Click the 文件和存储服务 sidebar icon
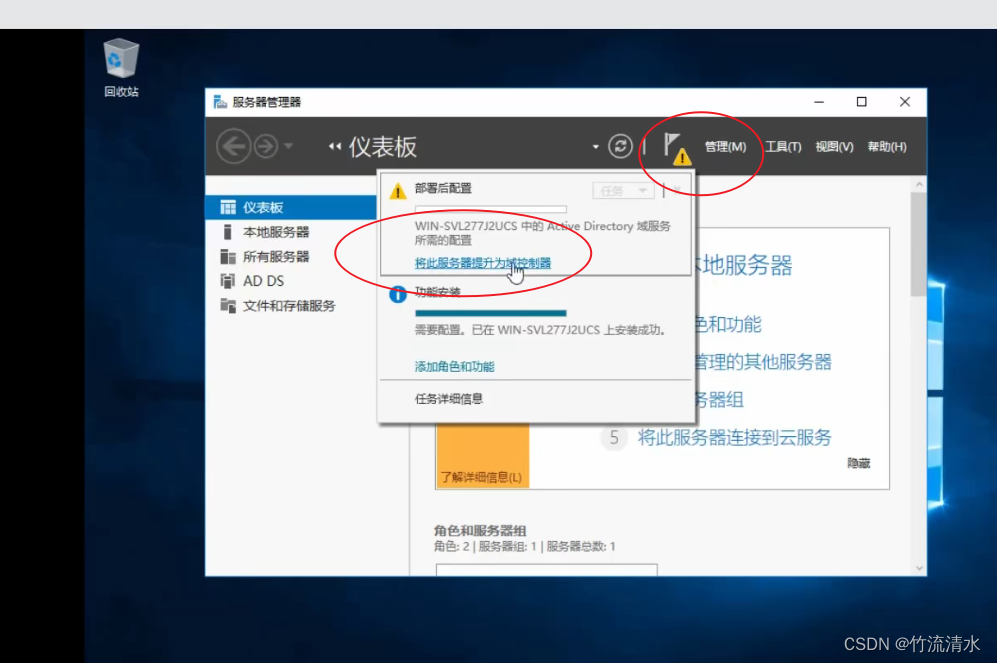This screenshot has height=663, width=997. point(228,306)
